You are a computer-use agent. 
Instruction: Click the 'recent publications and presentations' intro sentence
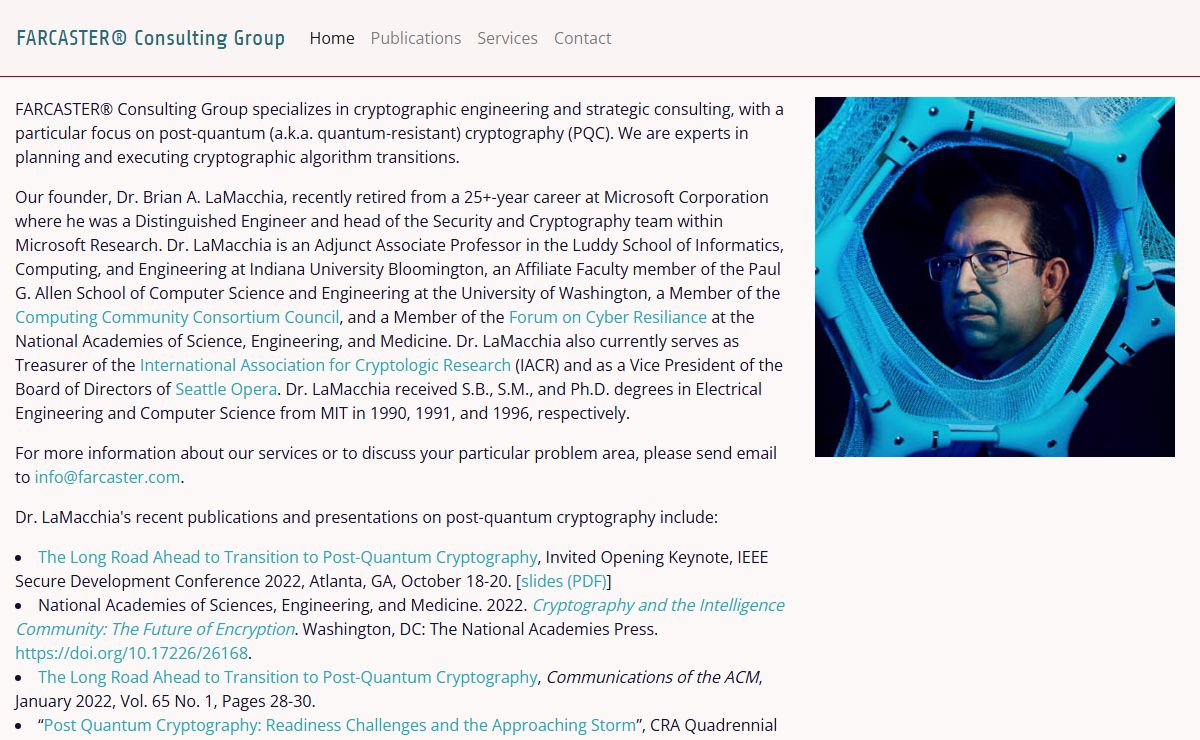pyautogui.click(x=366, y=517)
